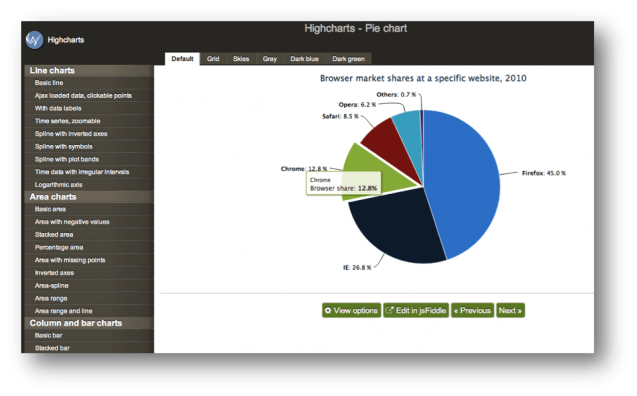Click the Opera: 6.2 % data label
637x396 pixels.
point(357,105)
